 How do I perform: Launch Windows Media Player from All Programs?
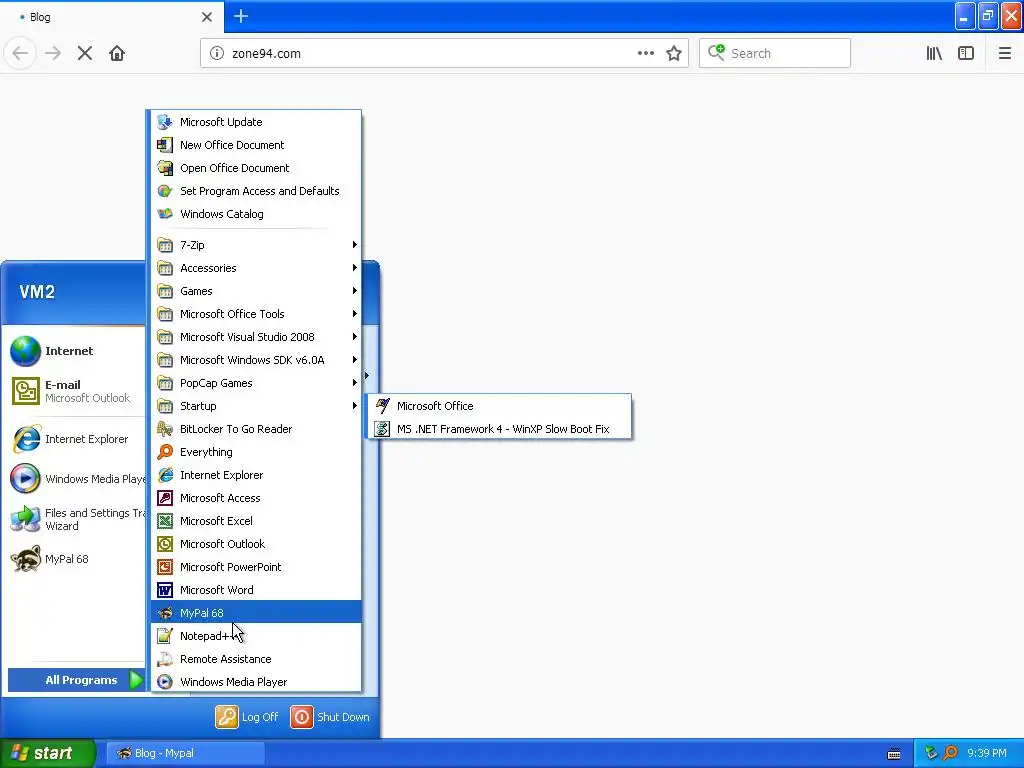256,682
